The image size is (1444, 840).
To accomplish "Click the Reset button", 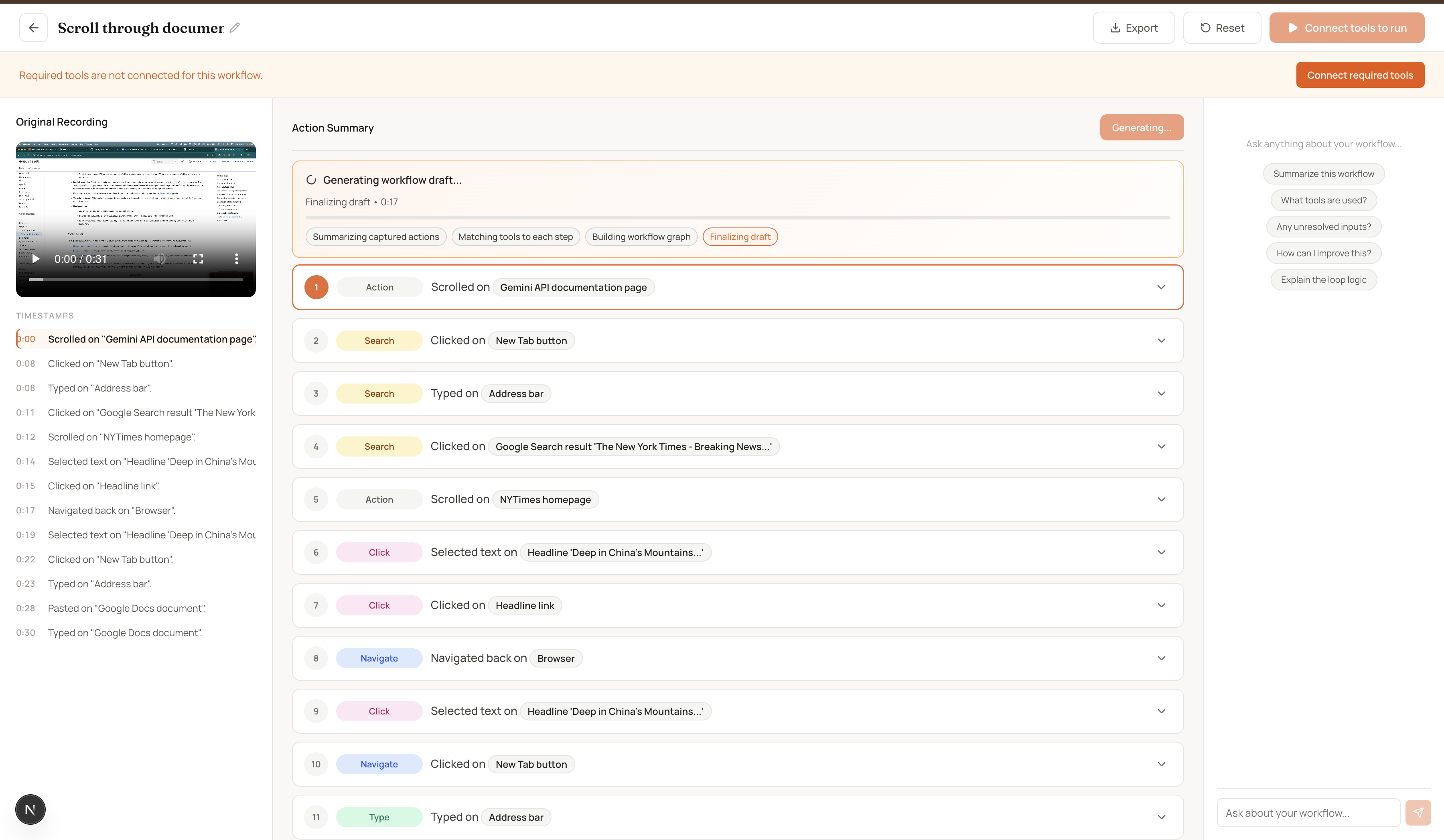I will pos(1222,28).
